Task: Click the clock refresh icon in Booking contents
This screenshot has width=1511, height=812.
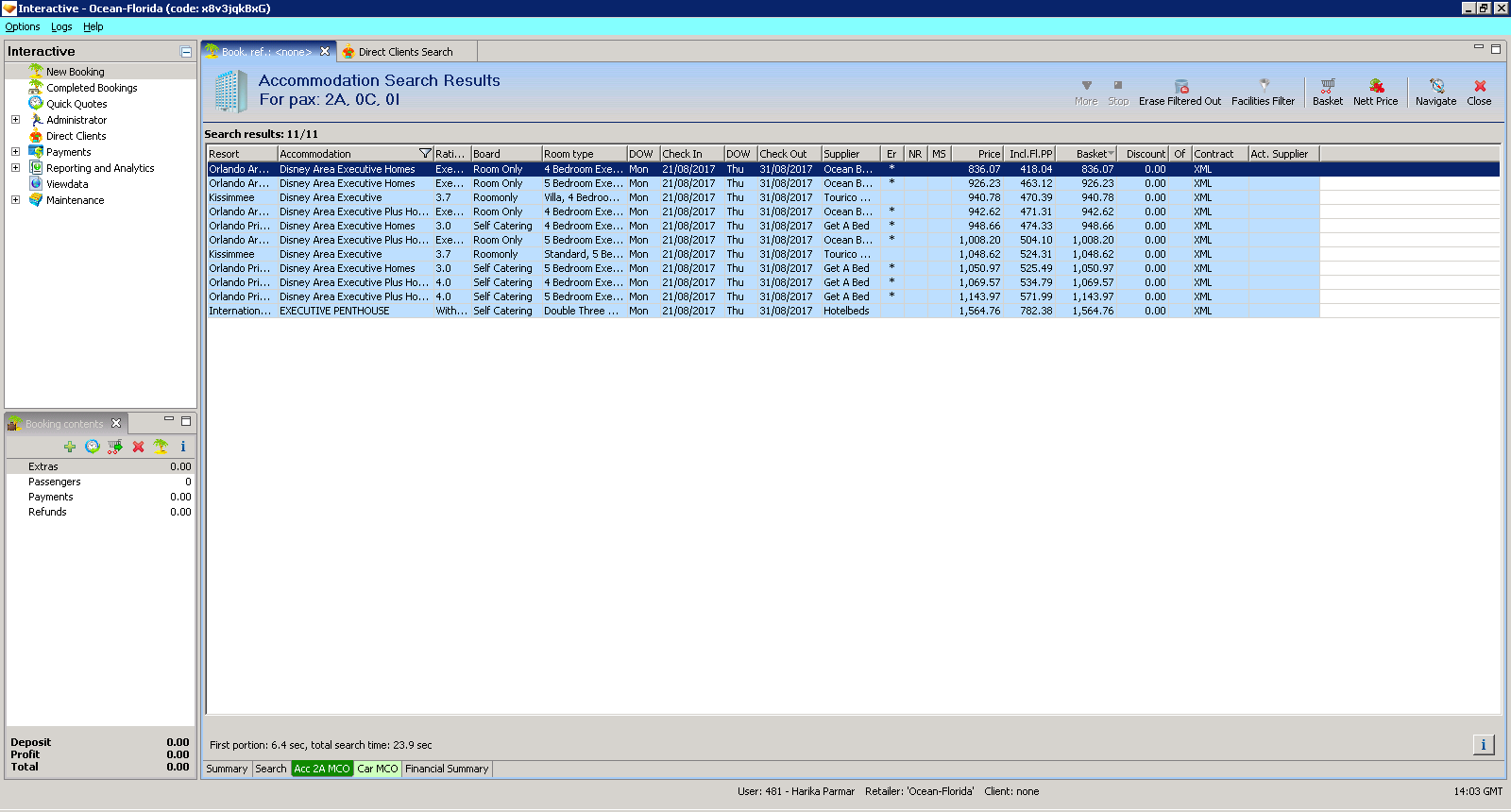Action: pyautogui.click(x=93, y=447)
